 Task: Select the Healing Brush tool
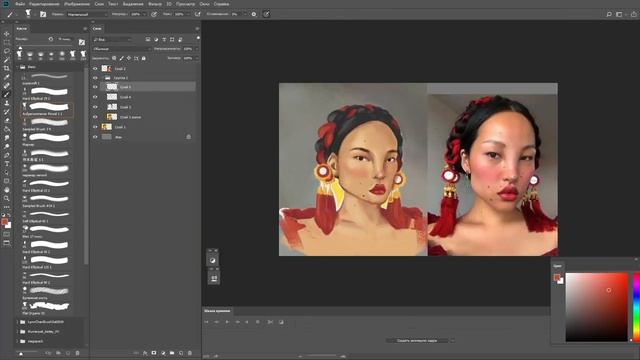(7, 86)
